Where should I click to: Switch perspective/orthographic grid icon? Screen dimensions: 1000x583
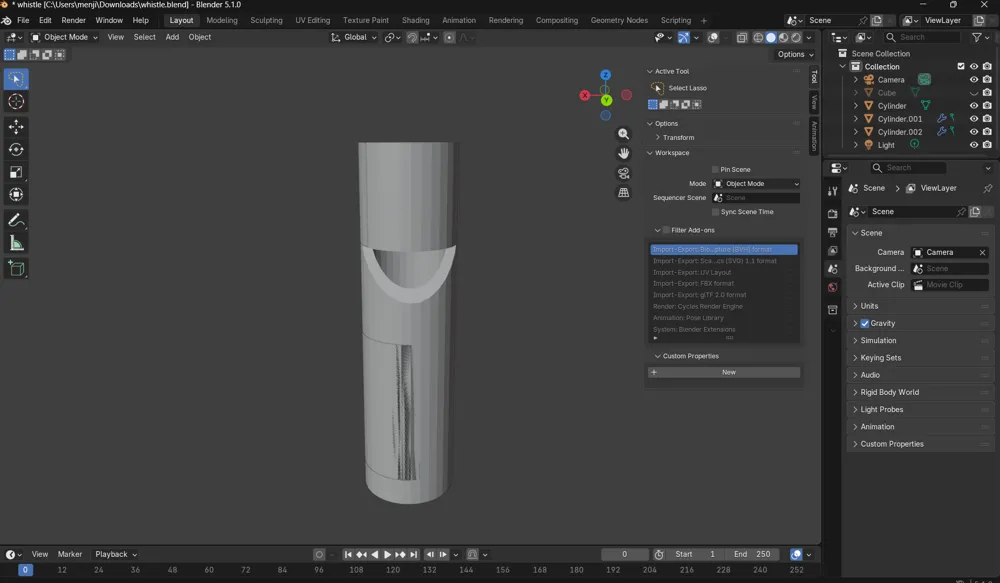pyautogui.click(x=623, y=193)
